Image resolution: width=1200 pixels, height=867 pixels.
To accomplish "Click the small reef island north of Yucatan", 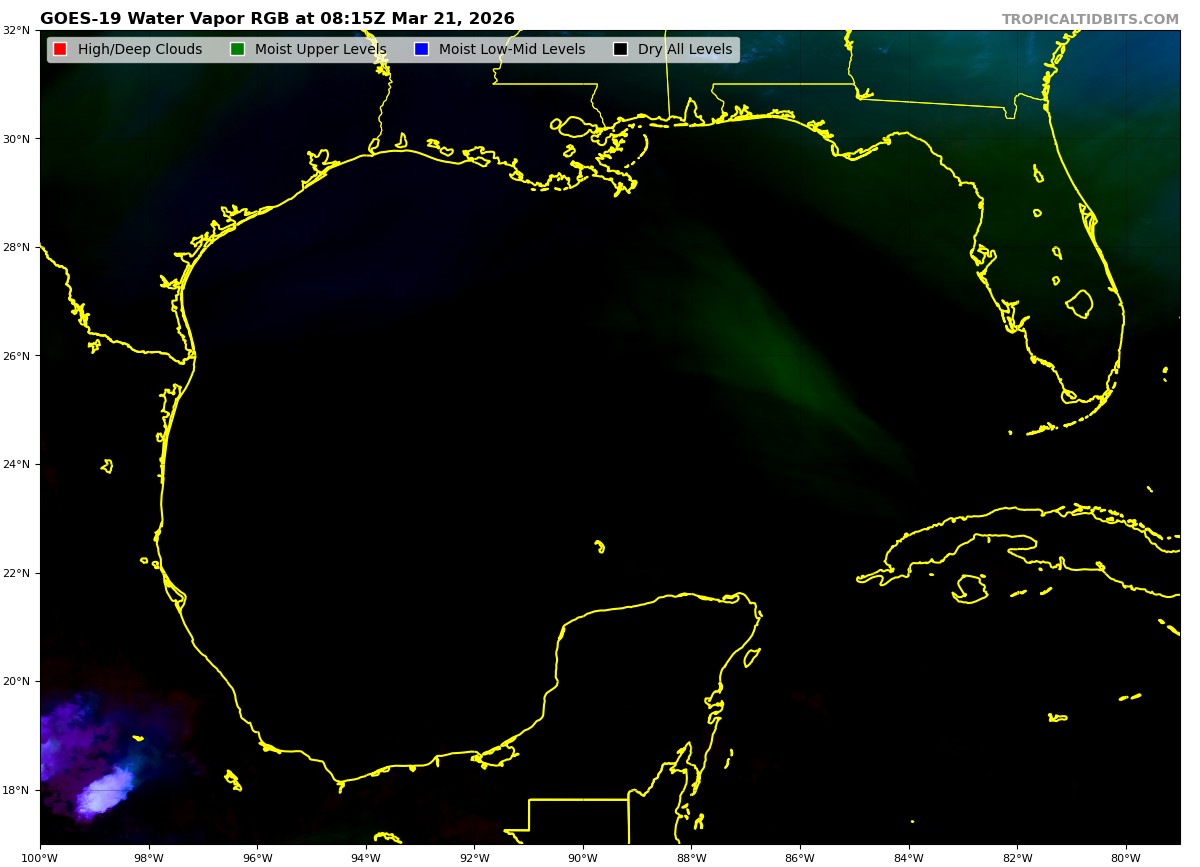I will pyautogui.click(x=599, y=546).
